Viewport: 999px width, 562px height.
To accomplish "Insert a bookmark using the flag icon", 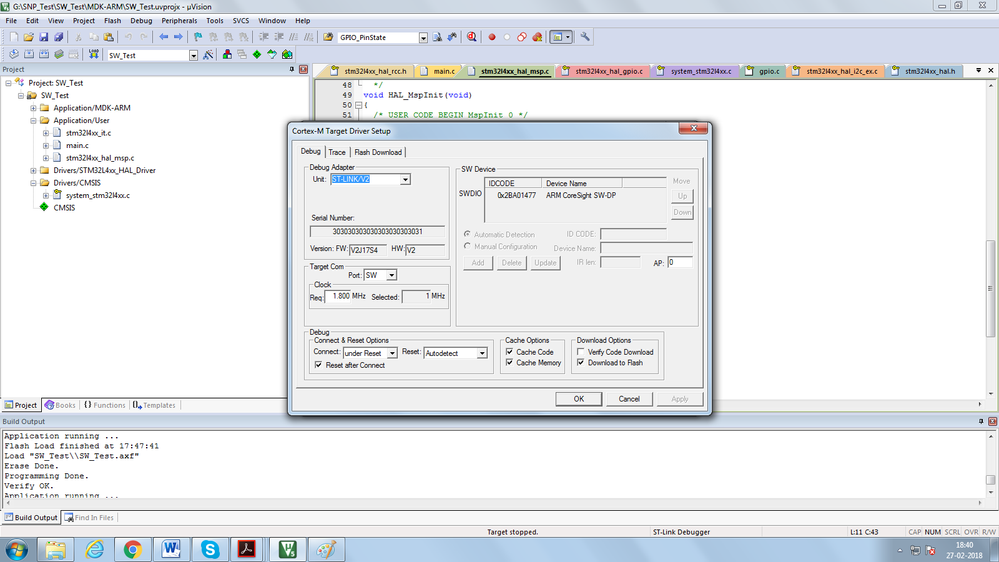I will point(198,38).
